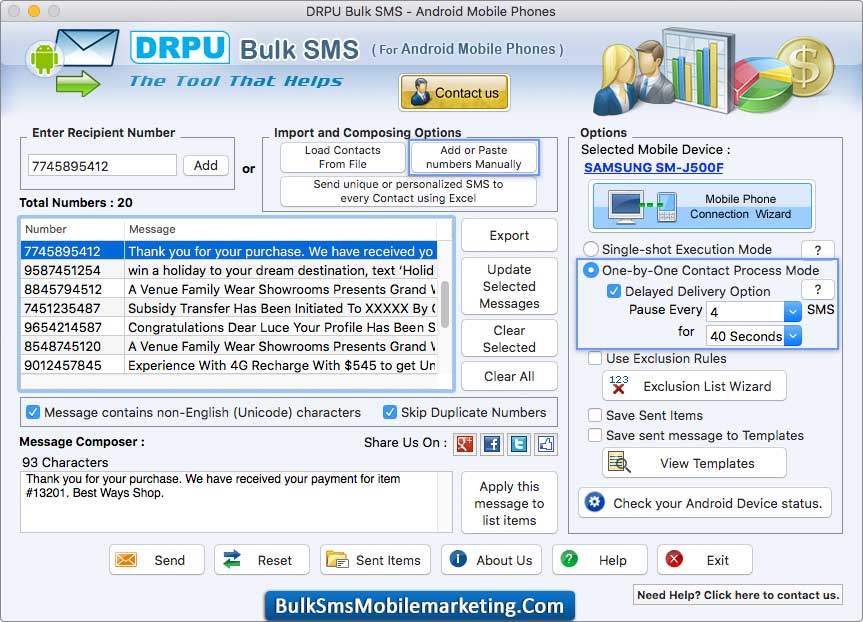Click Need Help contact us link
The image size is (863, 622).
[x=738, y=595]
